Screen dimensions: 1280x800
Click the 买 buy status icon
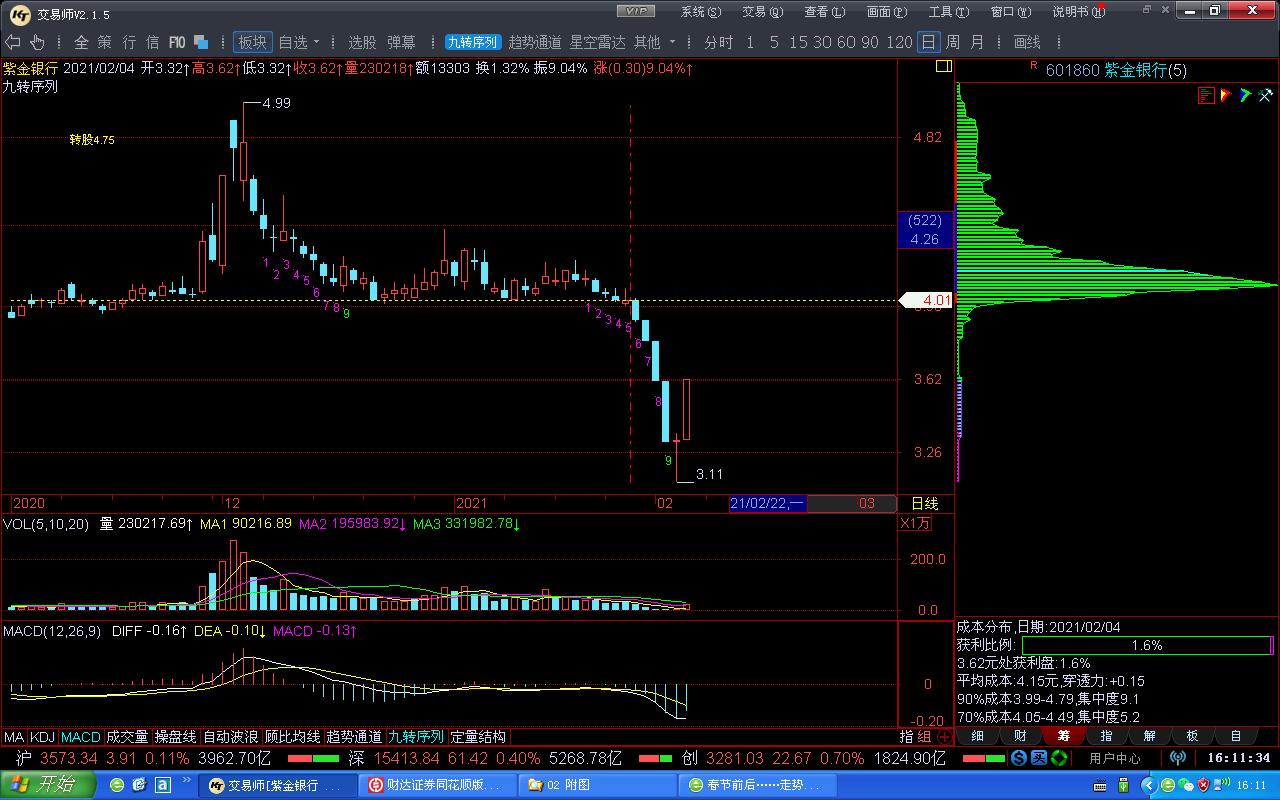(1040, 758)
